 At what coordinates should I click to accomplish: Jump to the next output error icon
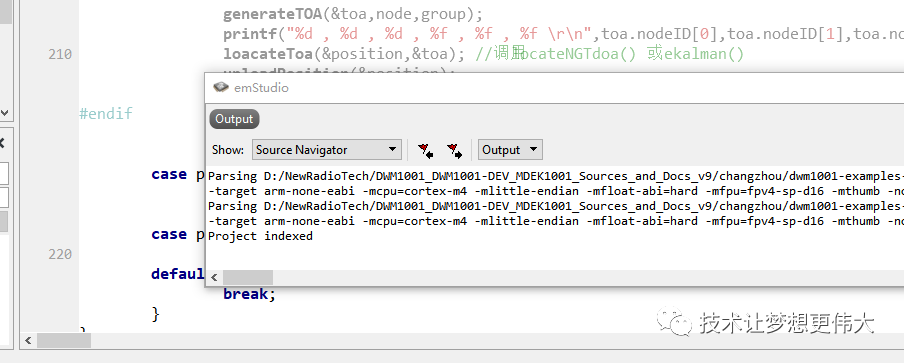(454, 150)
